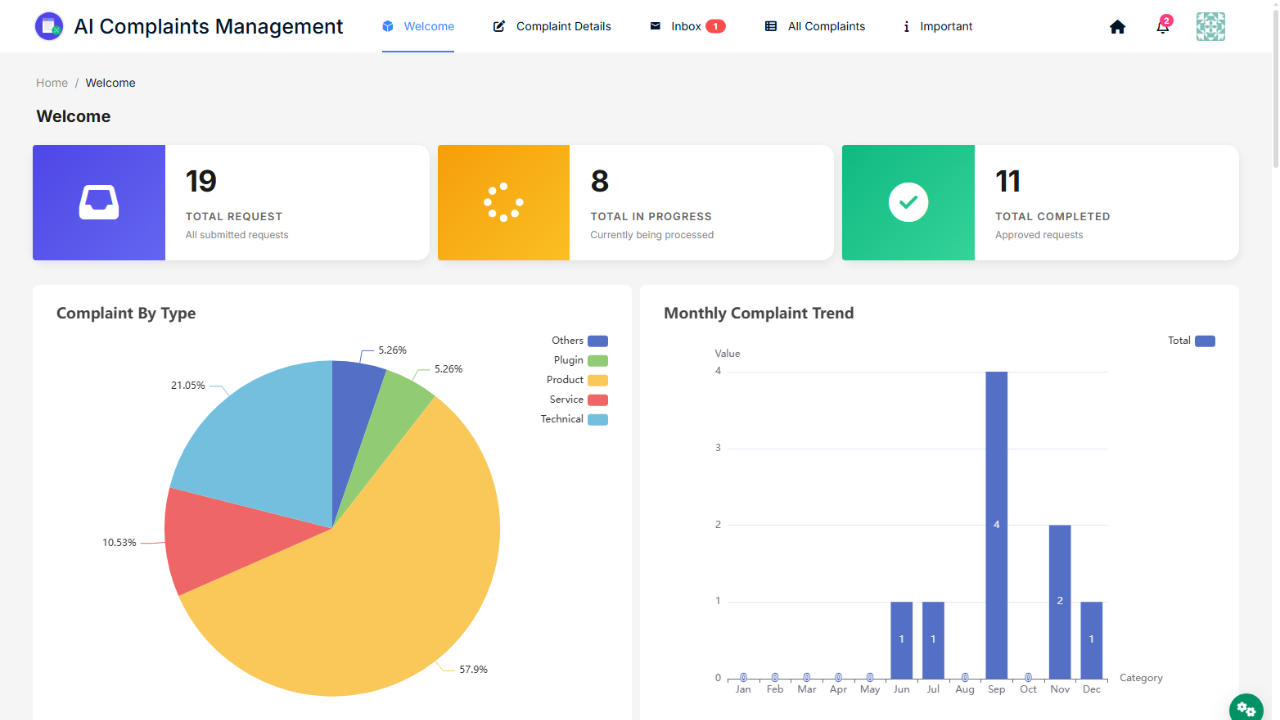The width and height of the screenshot is (1280, 720).
Task: Open the Inbox tab
Action: (686, 27)
